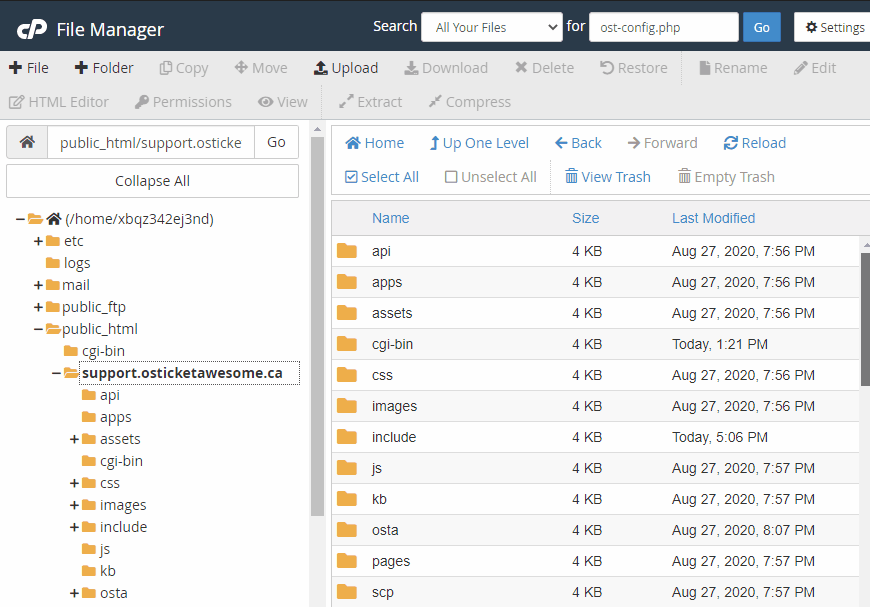Select the apps folder icon in list
The image size is (870, 607).
point(347,282)
